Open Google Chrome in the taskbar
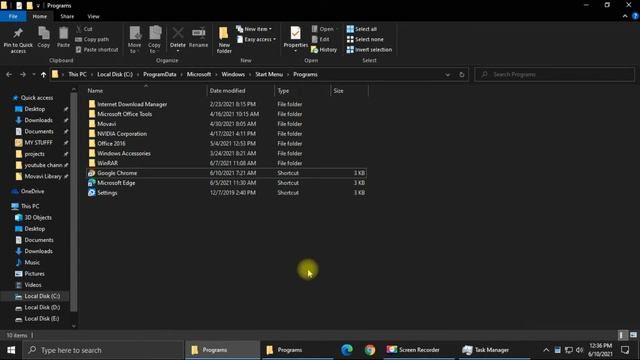640x360 pixels. [x=370, y=350]
